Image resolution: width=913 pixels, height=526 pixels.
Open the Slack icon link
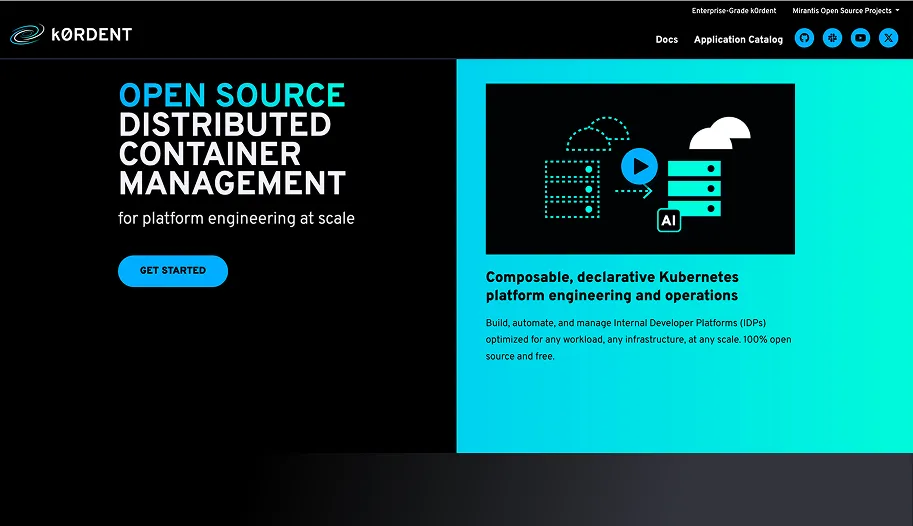832,38
